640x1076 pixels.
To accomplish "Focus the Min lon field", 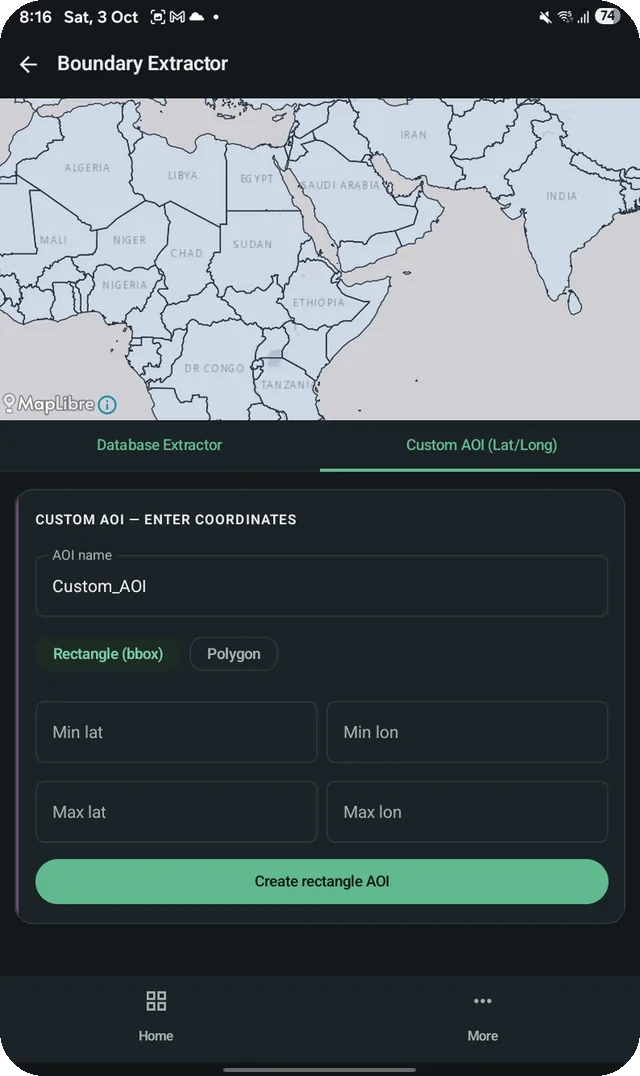I will click(x=467, y=732).
